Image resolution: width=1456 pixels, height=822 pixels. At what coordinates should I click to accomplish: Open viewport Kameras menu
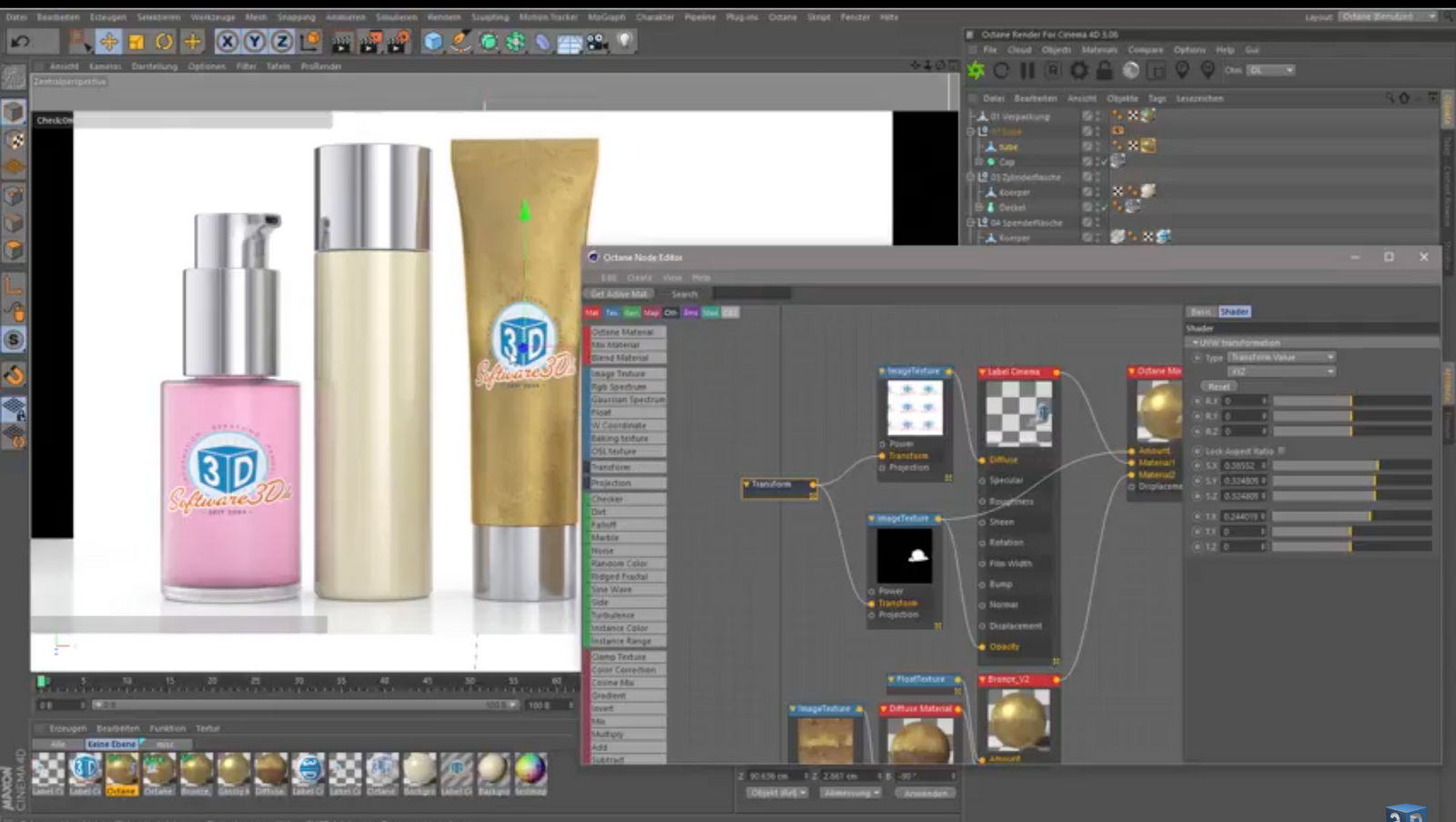pos(106,66)
